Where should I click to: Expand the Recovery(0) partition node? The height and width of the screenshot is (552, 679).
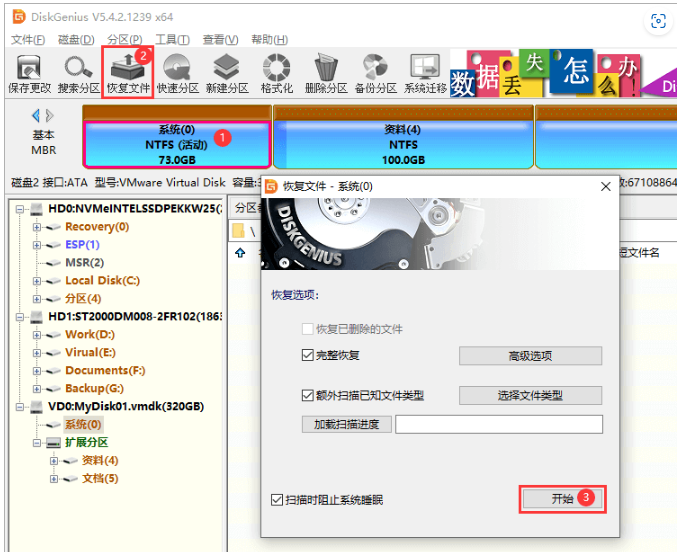pos(37,227)
